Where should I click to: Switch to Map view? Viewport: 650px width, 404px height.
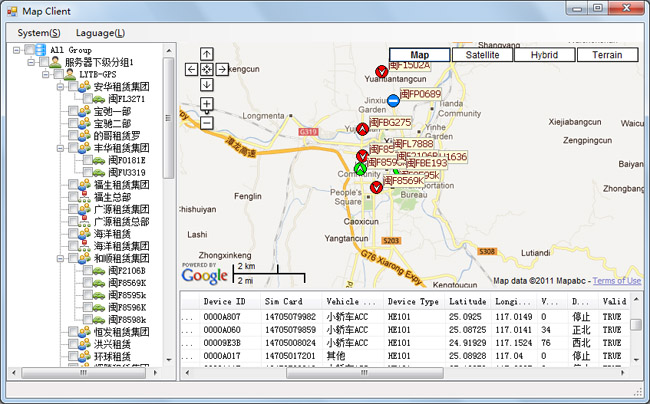pos(420,55)
